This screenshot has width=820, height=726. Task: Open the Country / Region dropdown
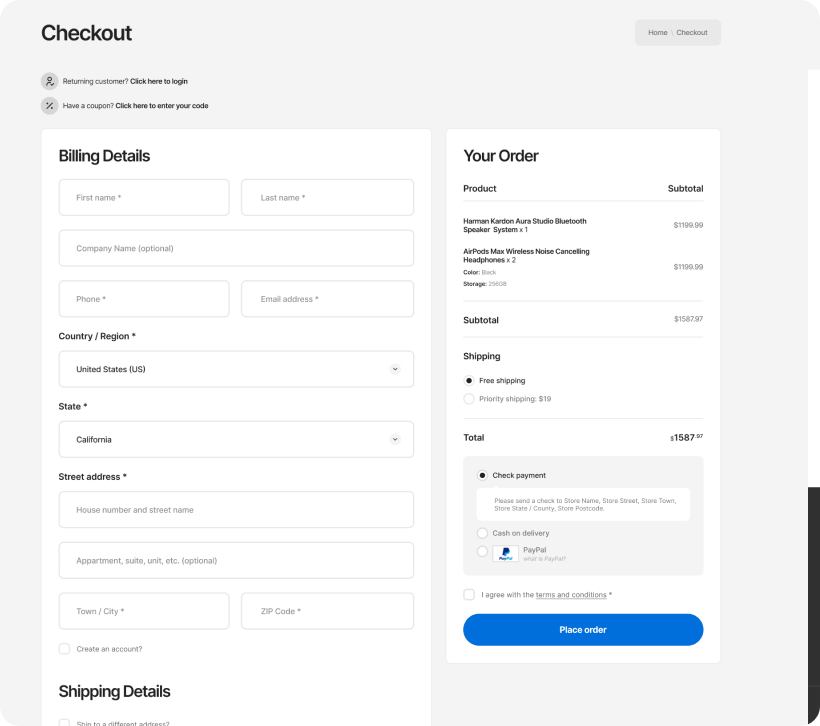(x=236, y=369)
